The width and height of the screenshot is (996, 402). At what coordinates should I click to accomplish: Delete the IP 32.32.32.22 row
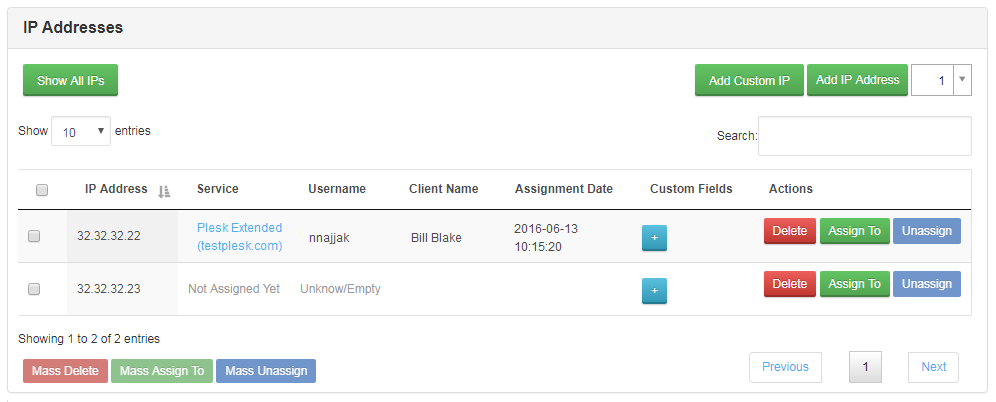(790, 231)
